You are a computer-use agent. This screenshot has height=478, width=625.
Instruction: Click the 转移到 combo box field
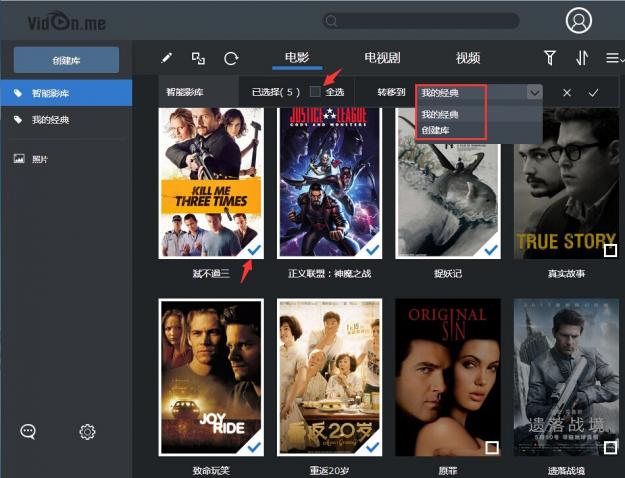(x=479, y=93)
